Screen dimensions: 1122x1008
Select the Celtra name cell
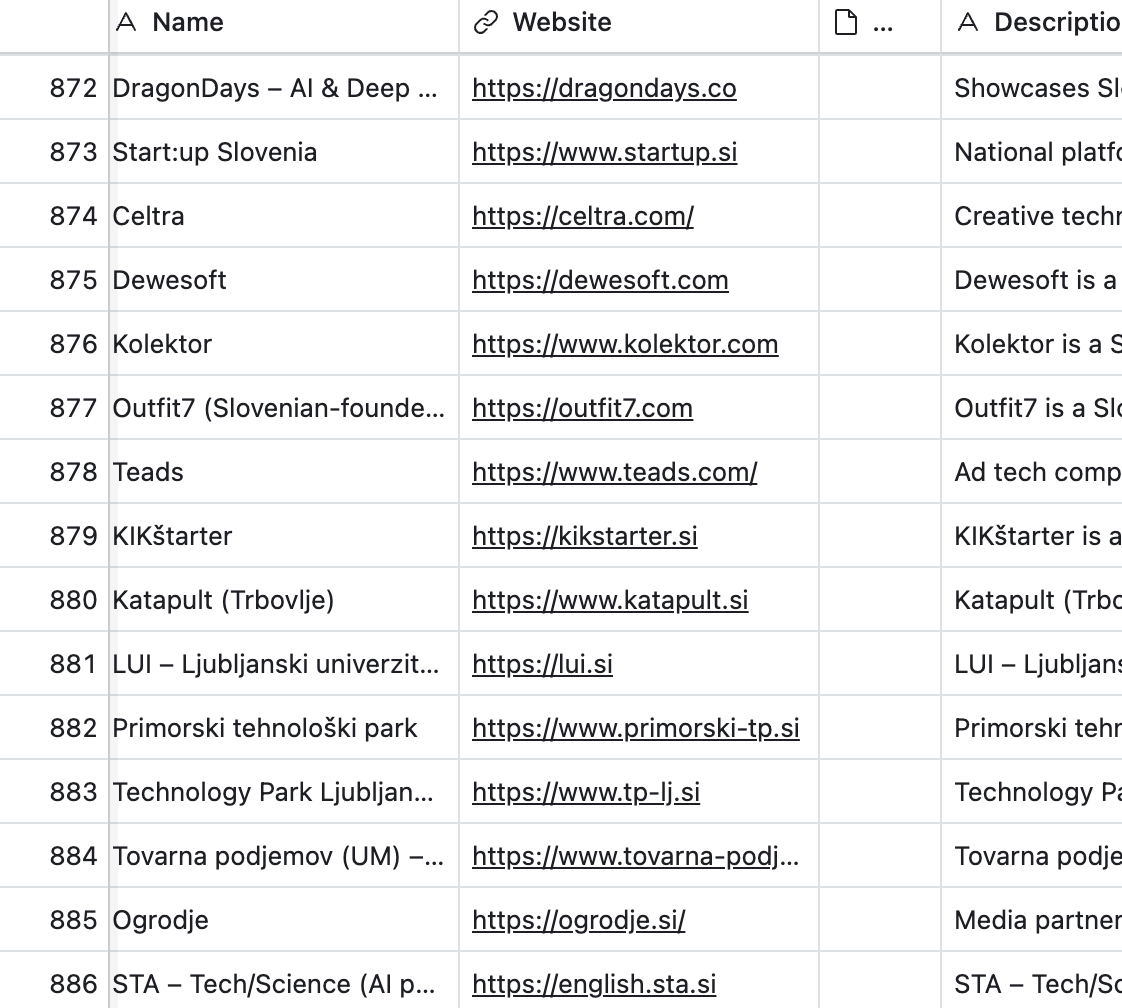click(x=284, y=216)
